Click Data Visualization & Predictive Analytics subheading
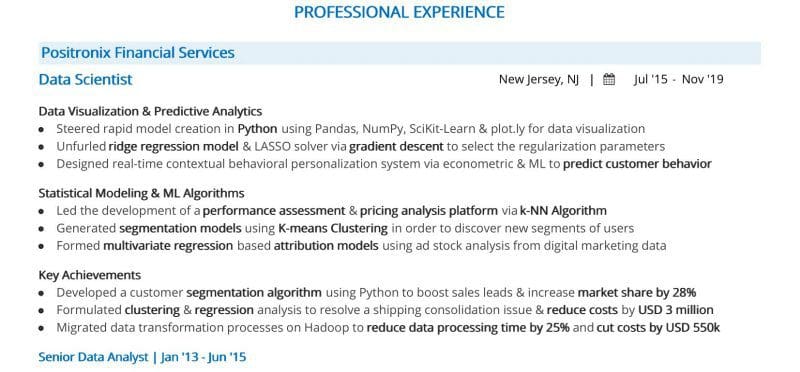Screen dimensions: 800x372 [x=151, y=111]
